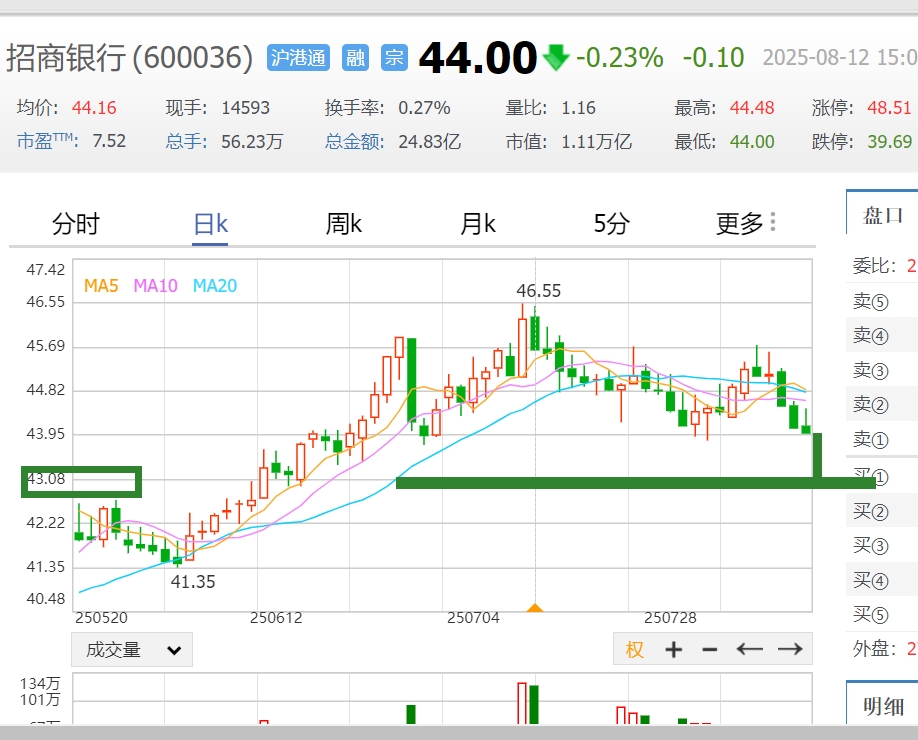Switch to the 周k tab
Image resolution: width=918 pixels, height=740 pixels.
[x=344, y=224]
